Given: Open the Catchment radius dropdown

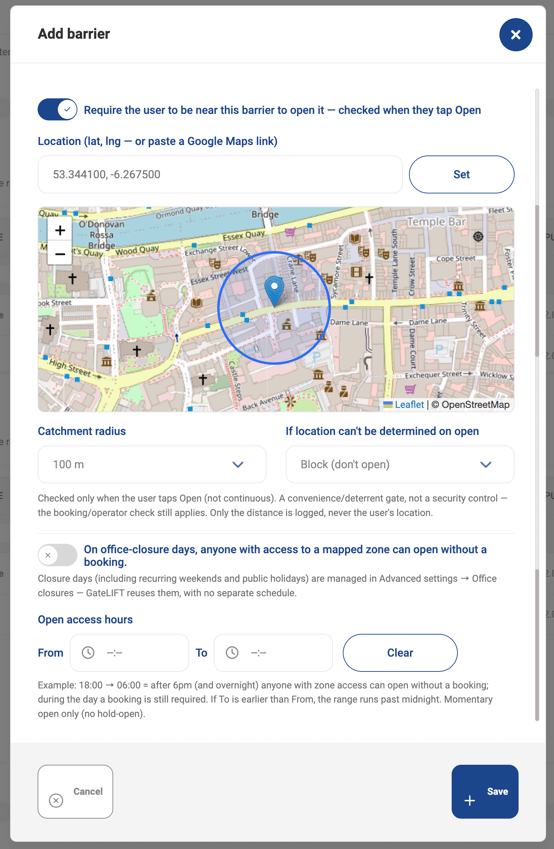Looking at the screenshot, I should pyautogui.click(x=152, y=464).
